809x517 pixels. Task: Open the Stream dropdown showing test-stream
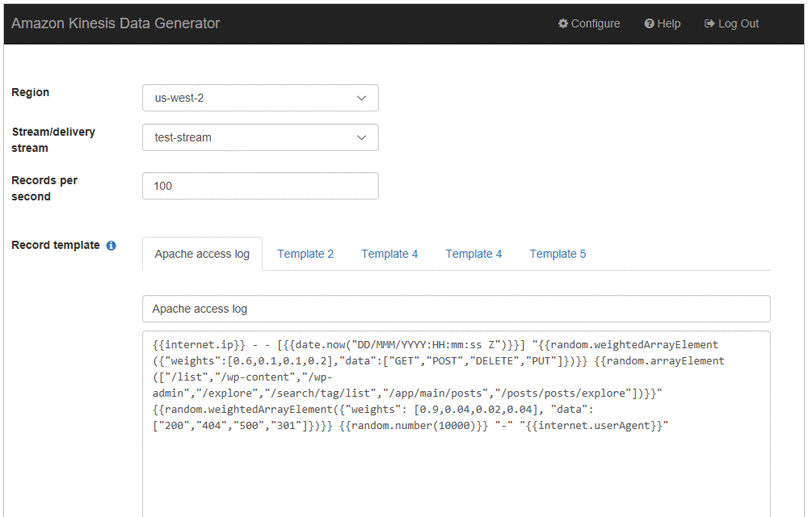click(260, 137)
